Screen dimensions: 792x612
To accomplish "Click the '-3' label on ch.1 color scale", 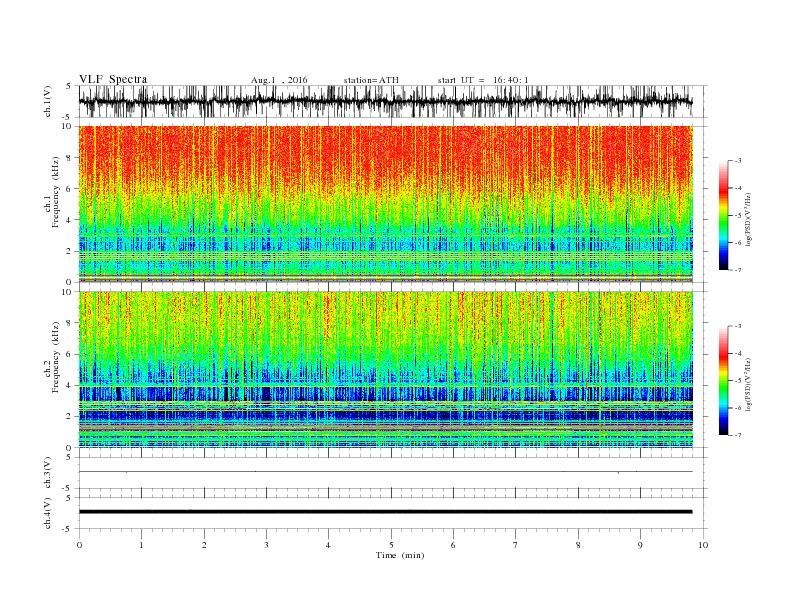I will (x=738, y=161).
